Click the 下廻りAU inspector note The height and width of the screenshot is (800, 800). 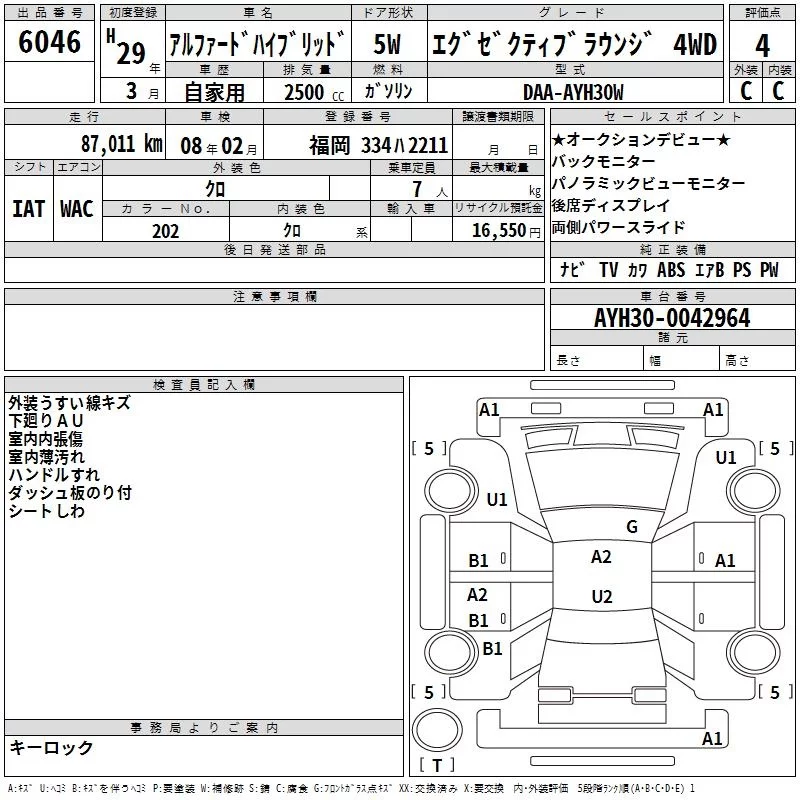(46, 421)
